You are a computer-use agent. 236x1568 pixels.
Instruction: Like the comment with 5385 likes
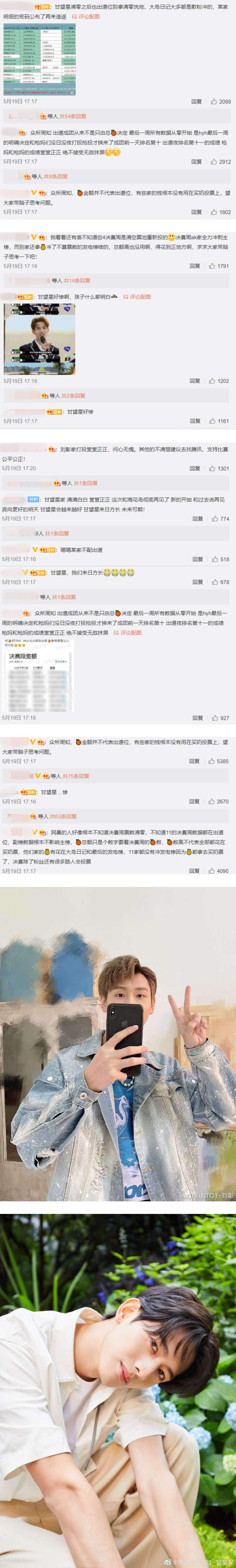[212, 761]
